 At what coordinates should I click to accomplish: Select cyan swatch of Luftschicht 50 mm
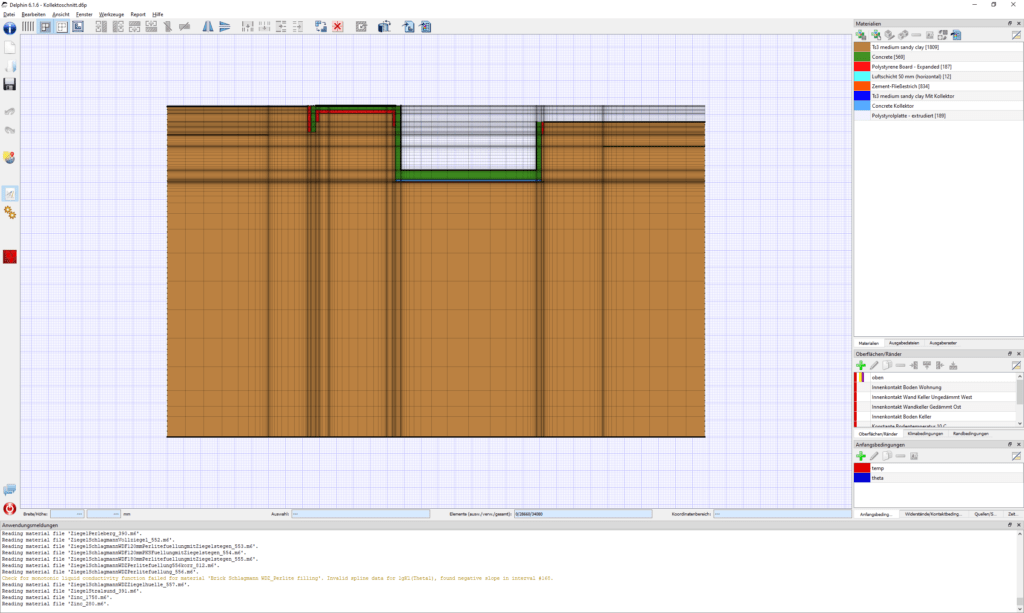point(862,76)
